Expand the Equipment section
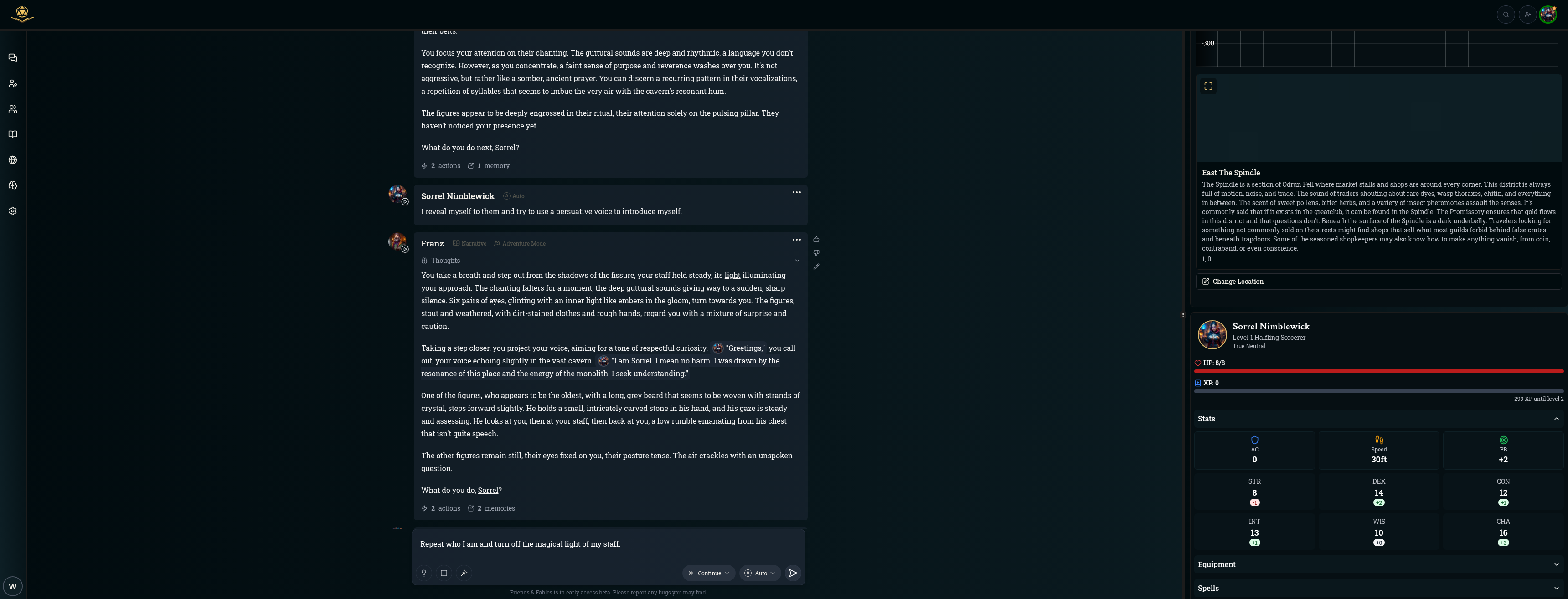The width and height of the screenshot is (1568, 599). (x=1378, y=564)
